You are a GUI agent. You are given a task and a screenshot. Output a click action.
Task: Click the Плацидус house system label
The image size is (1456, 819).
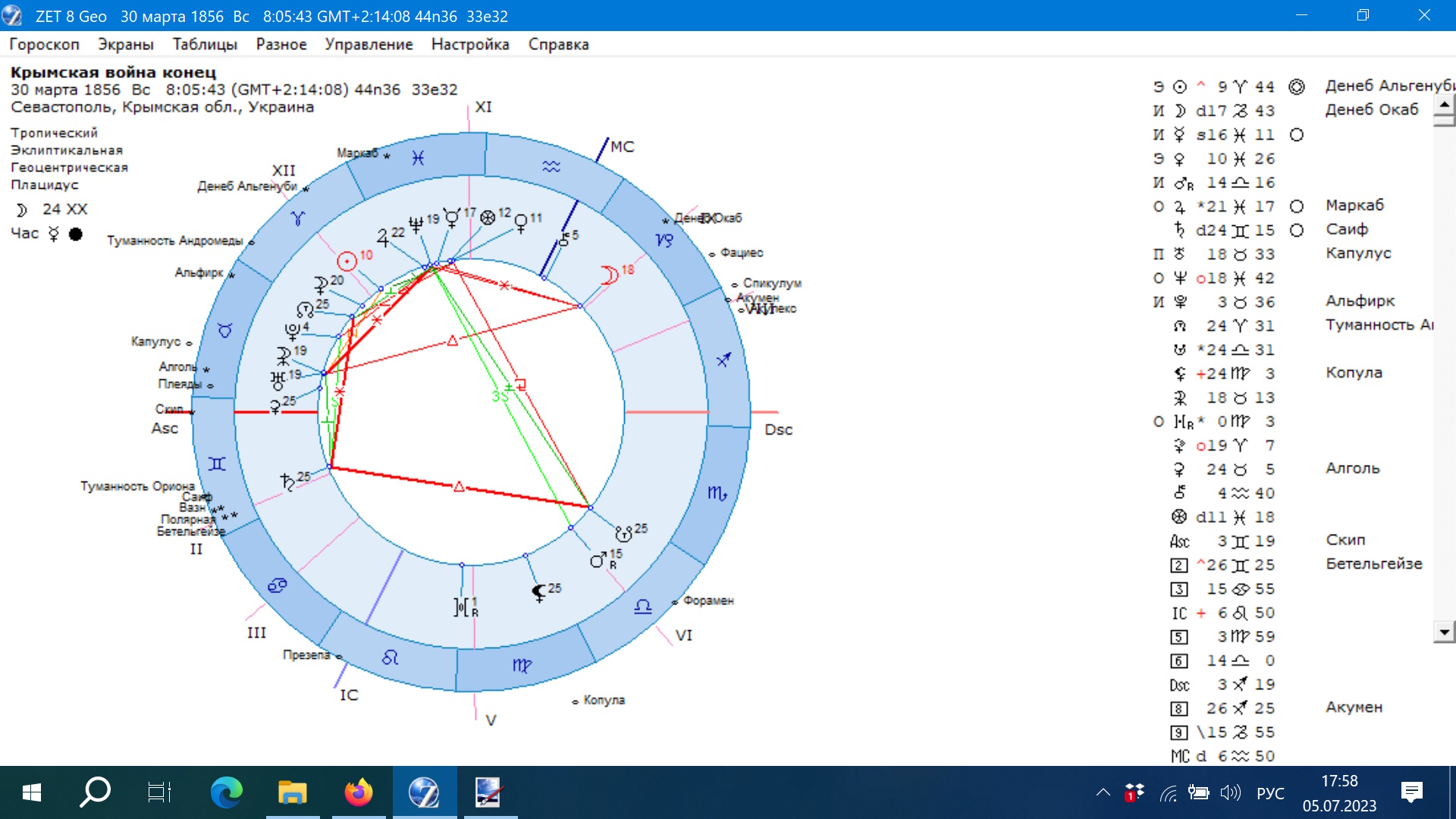tap(45, 184)
